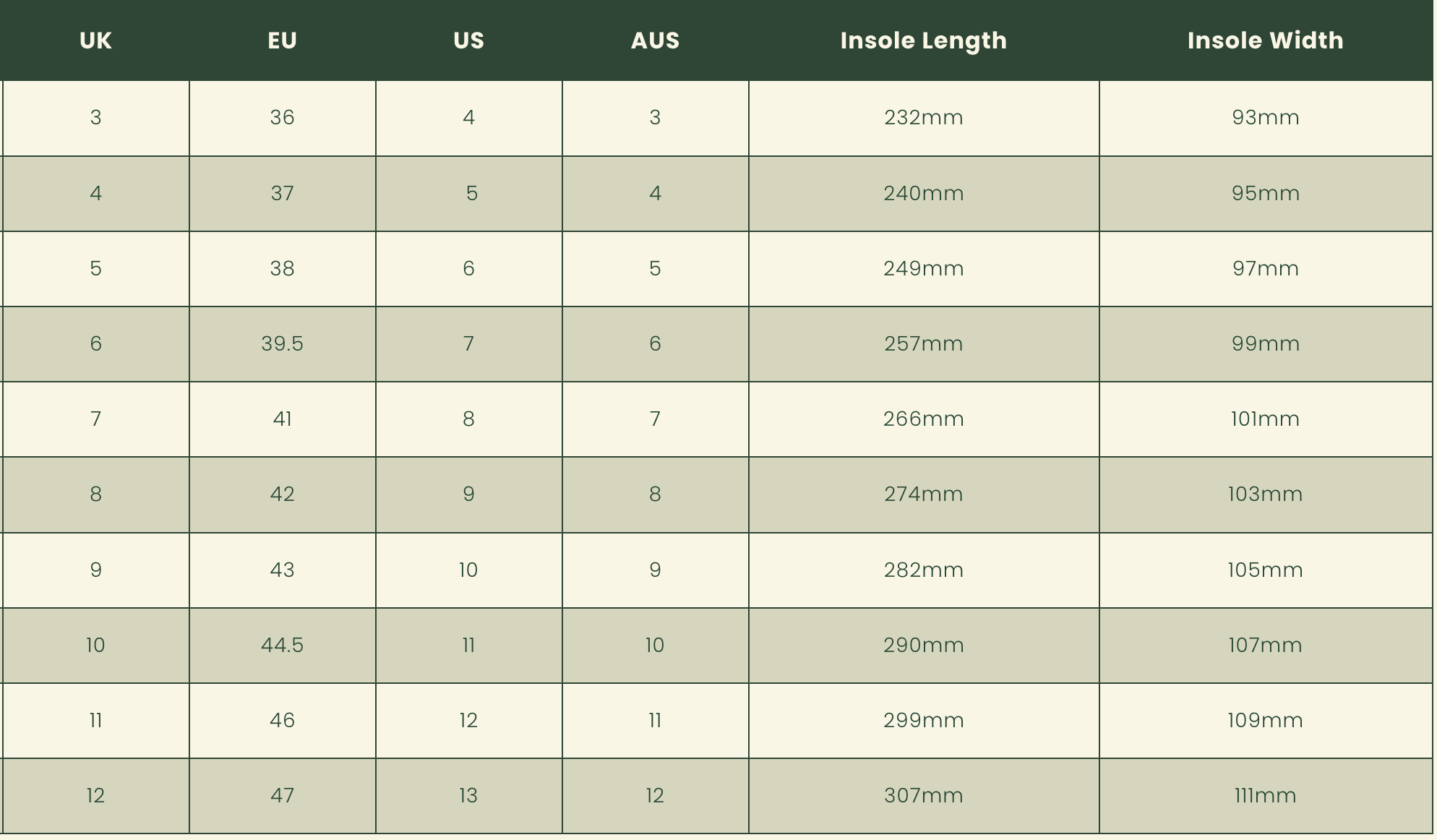The image size is (1437, 840).
Task: Click the 103mm insole width cell
Action: pyautogui.click(x=1265, y=494)
